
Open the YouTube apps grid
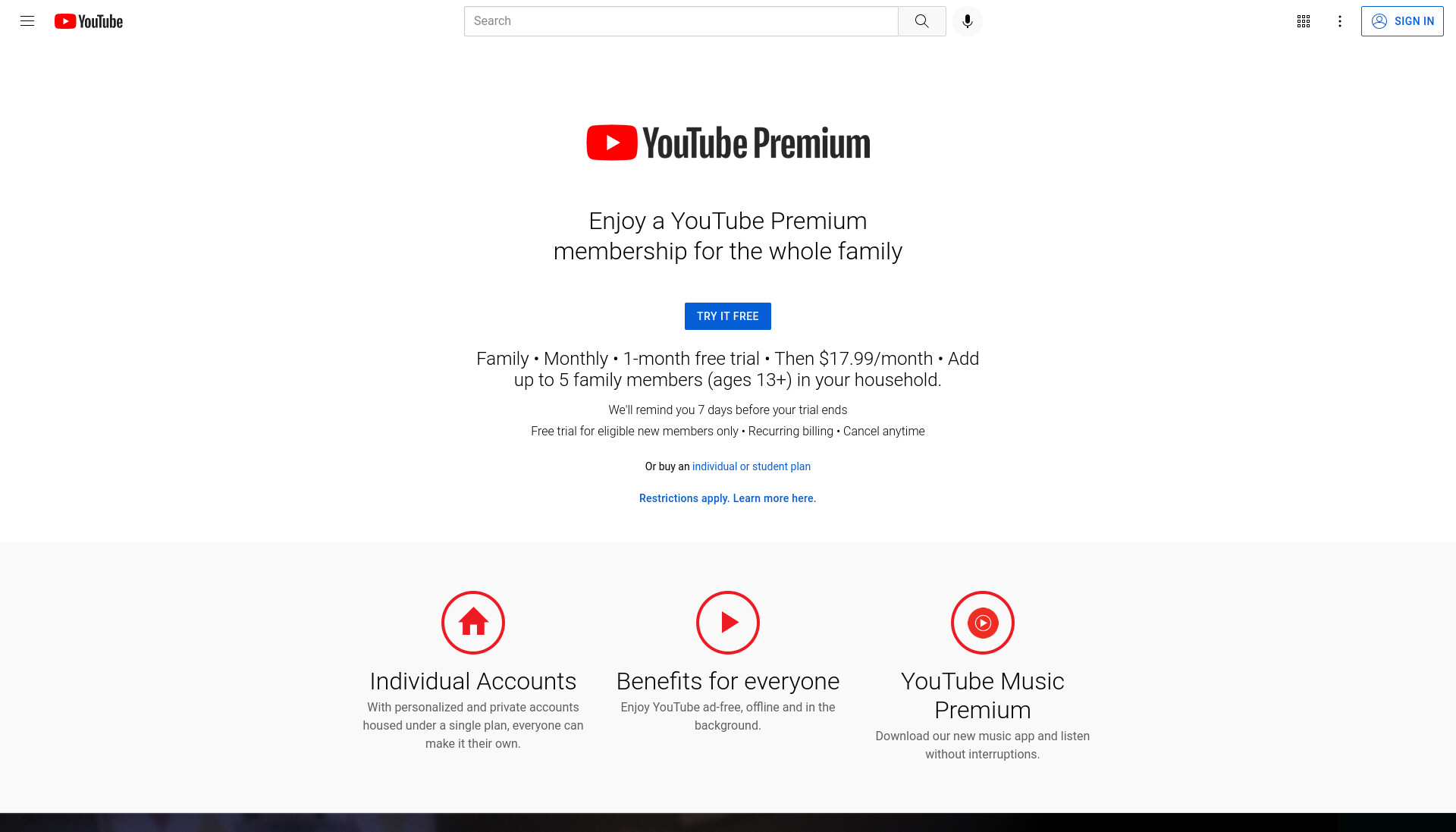click(1304, 21)
